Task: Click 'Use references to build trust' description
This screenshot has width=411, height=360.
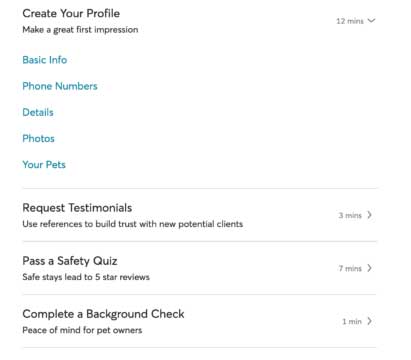Action: point(133,224)
